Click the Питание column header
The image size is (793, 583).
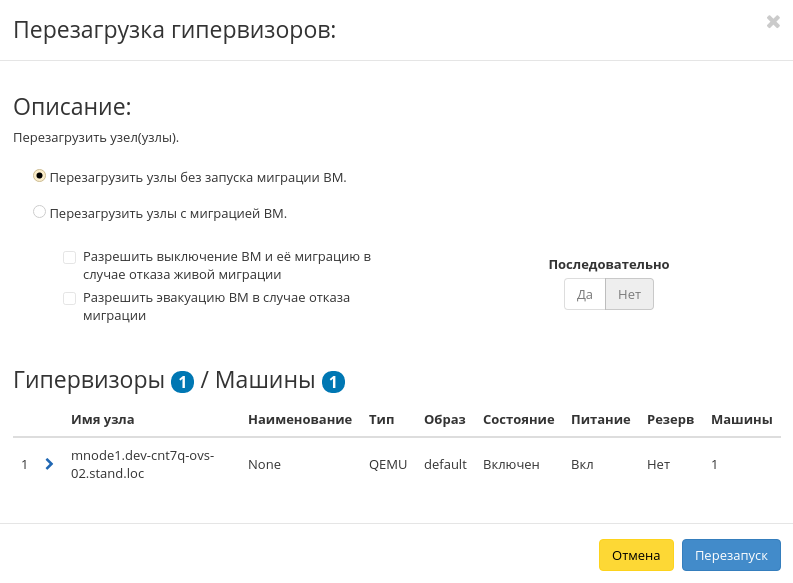point(600,419)
